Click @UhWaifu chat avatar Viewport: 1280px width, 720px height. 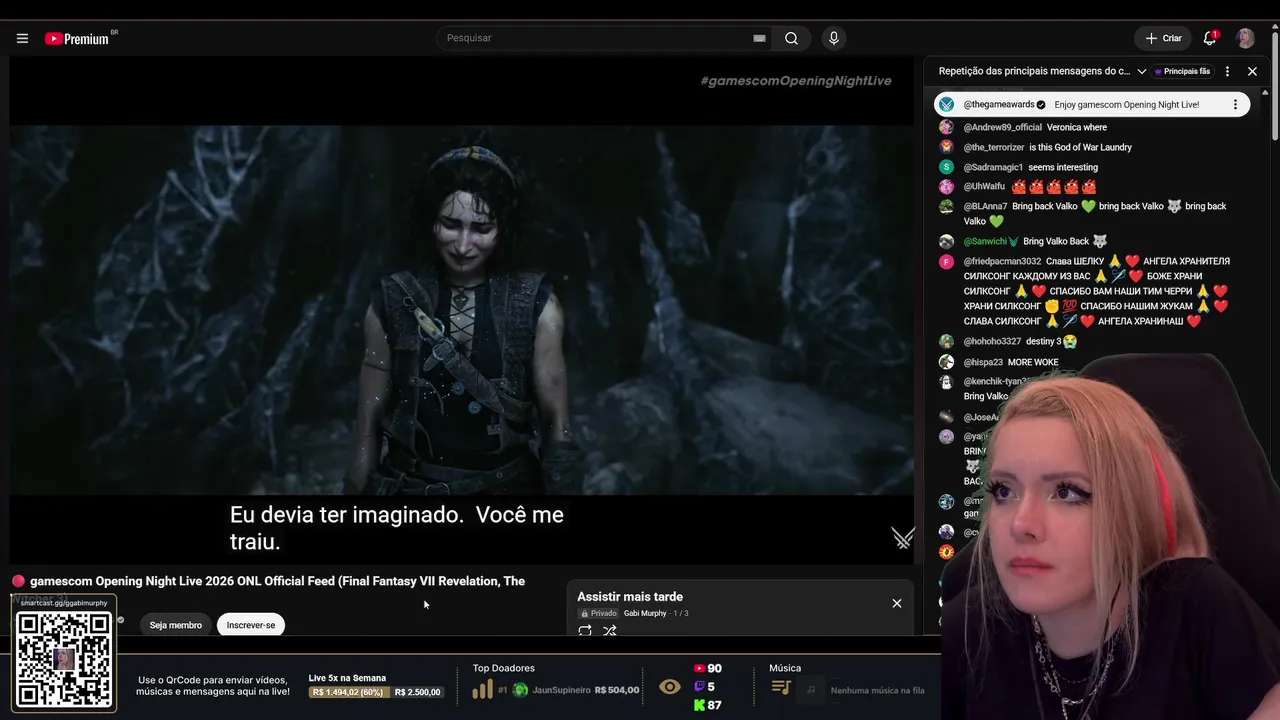946,187
